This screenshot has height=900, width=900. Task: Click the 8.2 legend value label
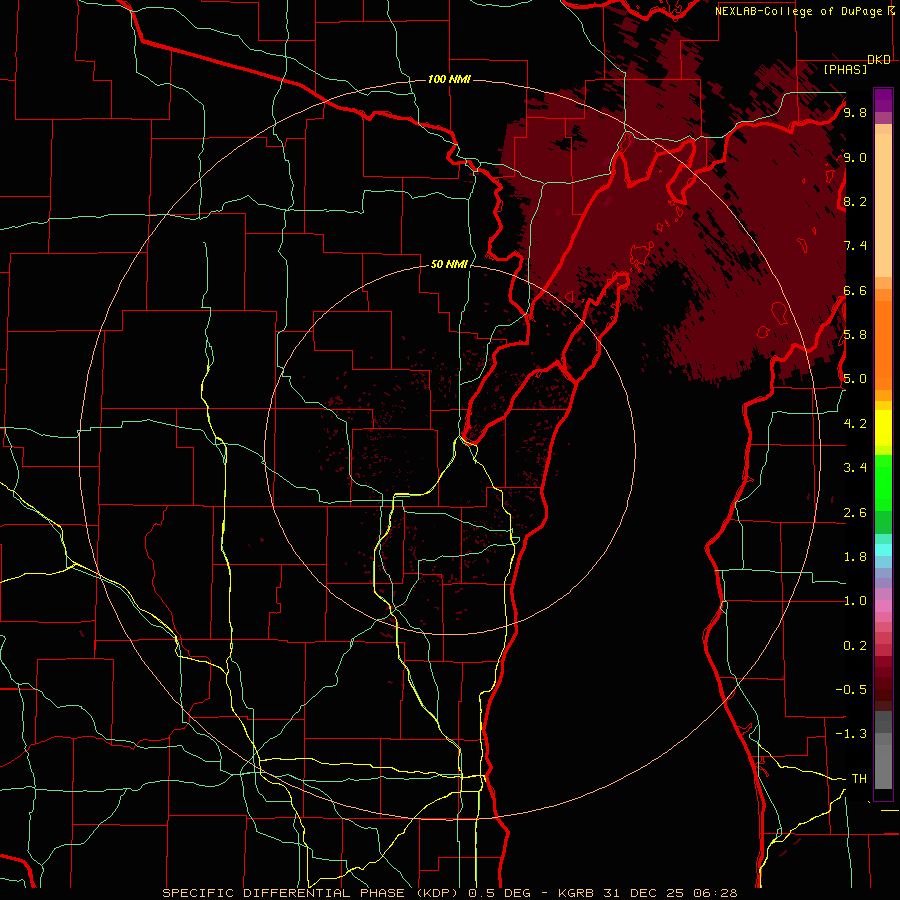tap(855, 201)
